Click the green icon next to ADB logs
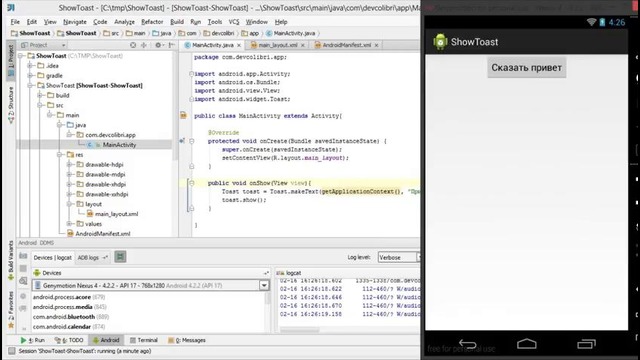This screenshot has width=640, height=360. 120,257
